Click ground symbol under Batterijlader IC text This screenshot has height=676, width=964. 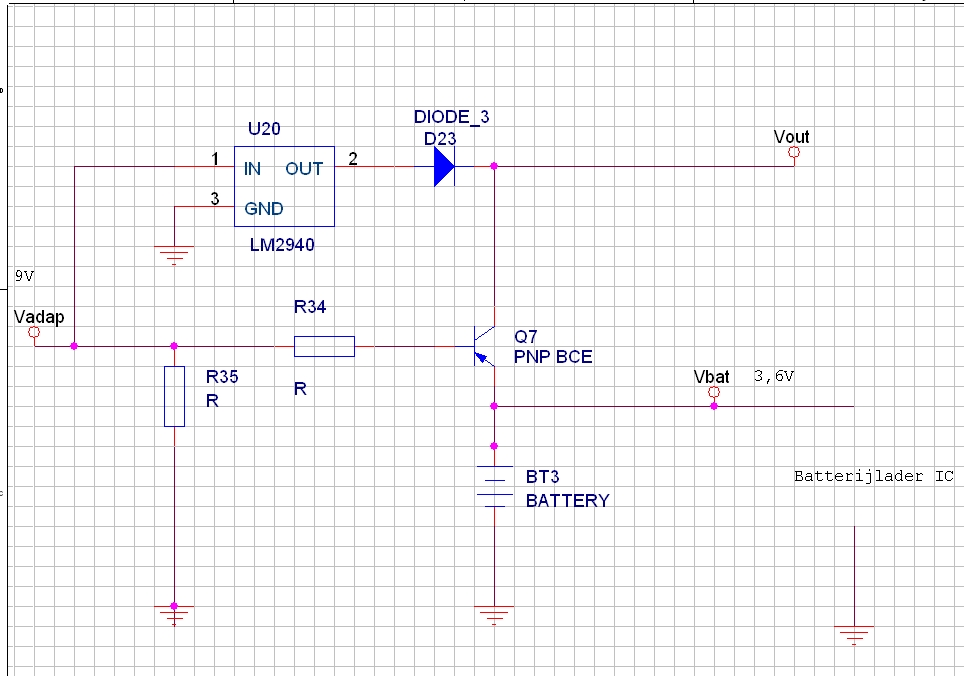pos(854,632)
